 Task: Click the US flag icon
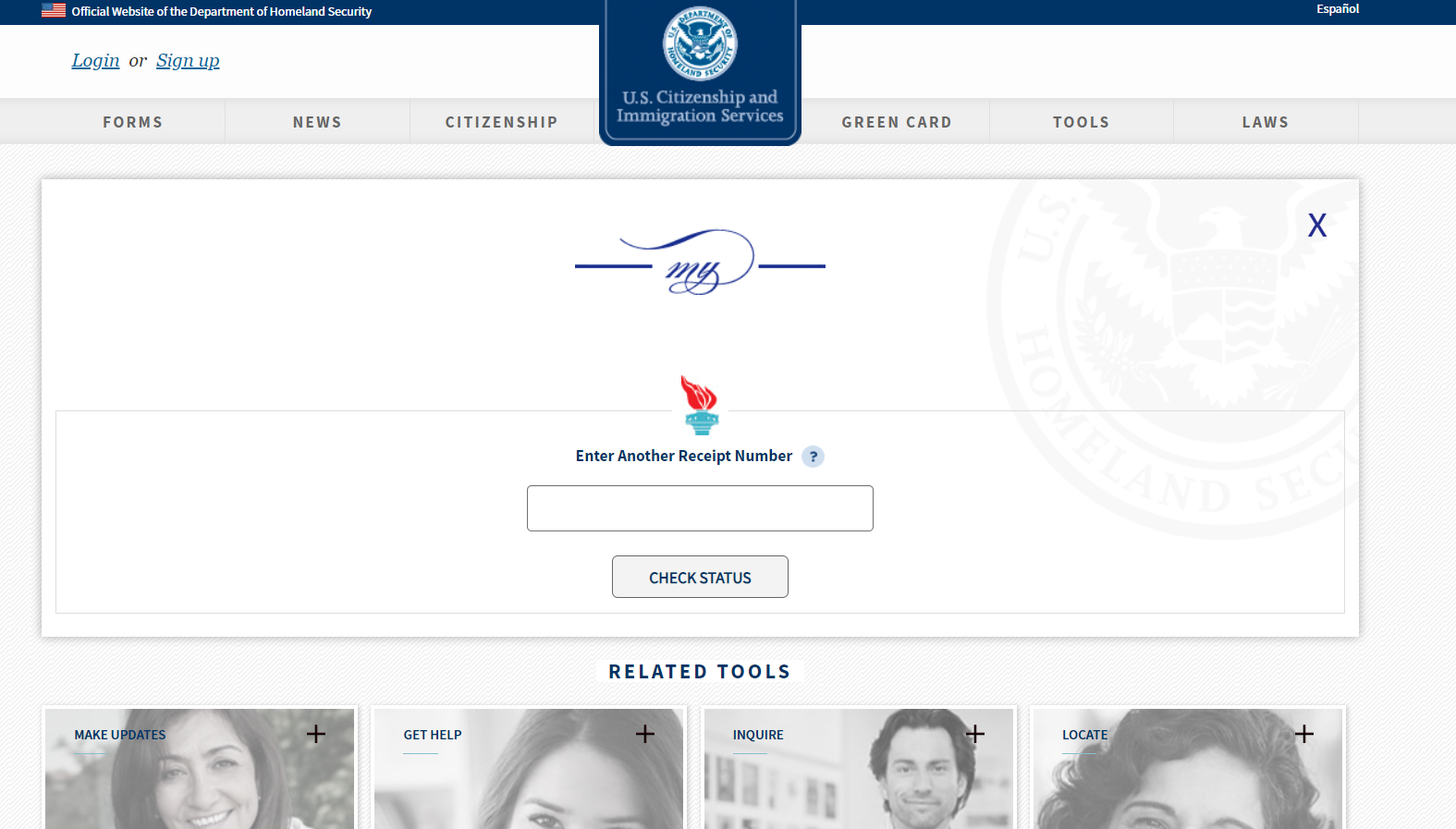54,10
